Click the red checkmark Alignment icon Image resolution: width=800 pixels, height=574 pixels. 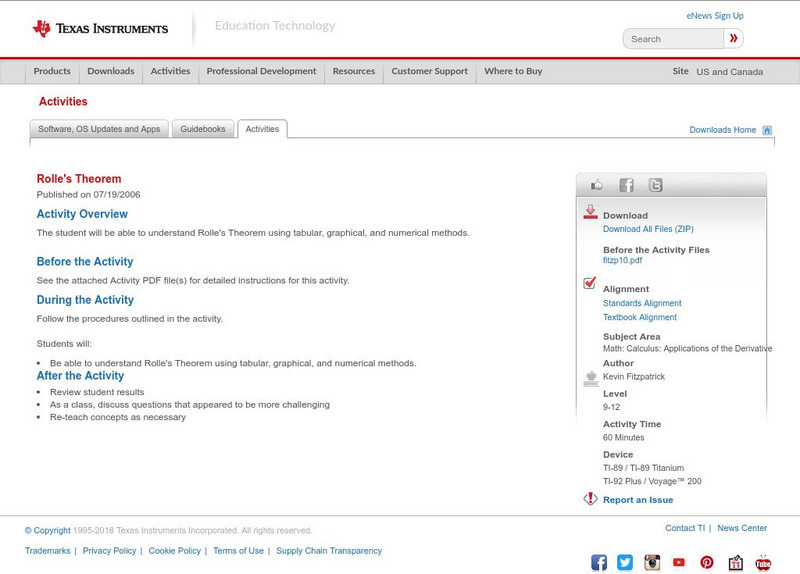[x=589, y=283]
